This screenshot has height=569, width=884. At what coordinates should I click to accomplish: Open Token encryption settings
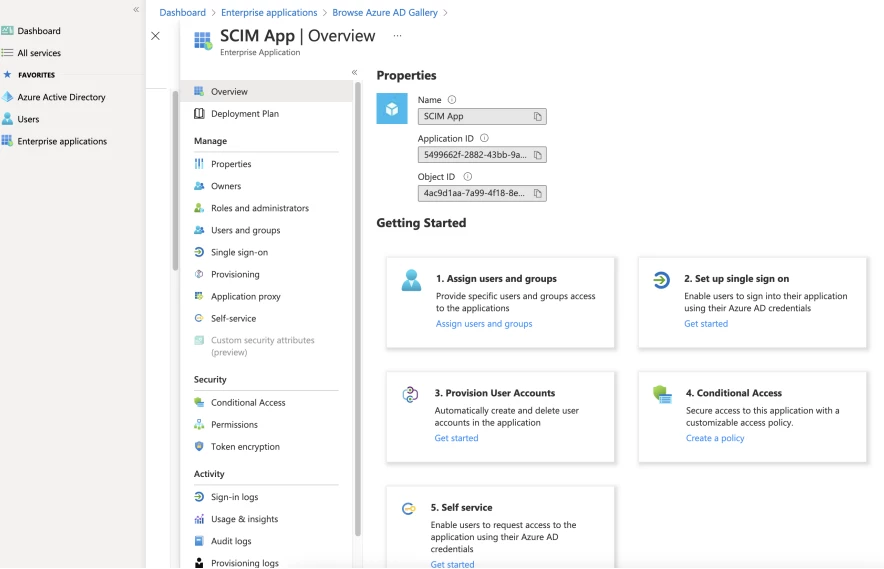245,447
